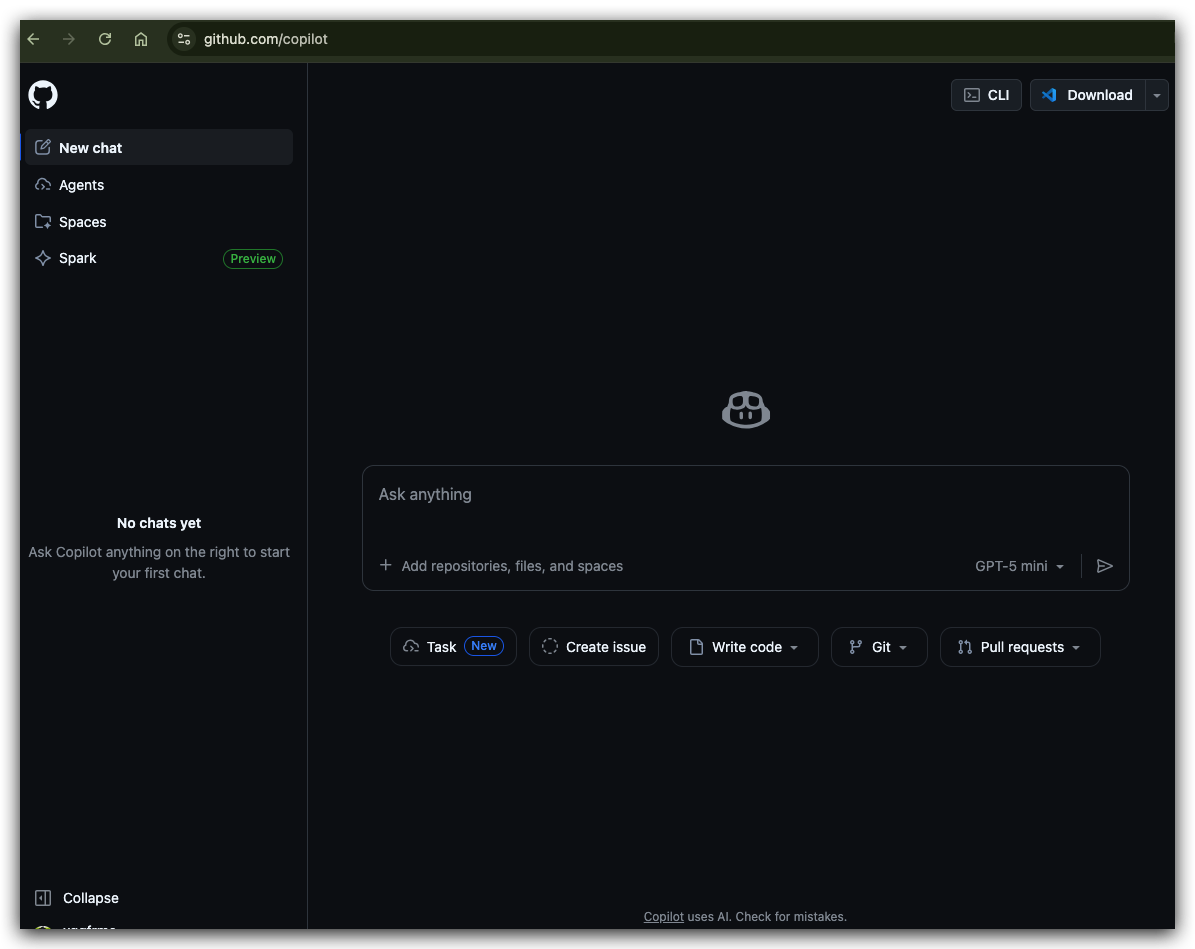
Task: Click the New badge on Task
Action: 484,646
